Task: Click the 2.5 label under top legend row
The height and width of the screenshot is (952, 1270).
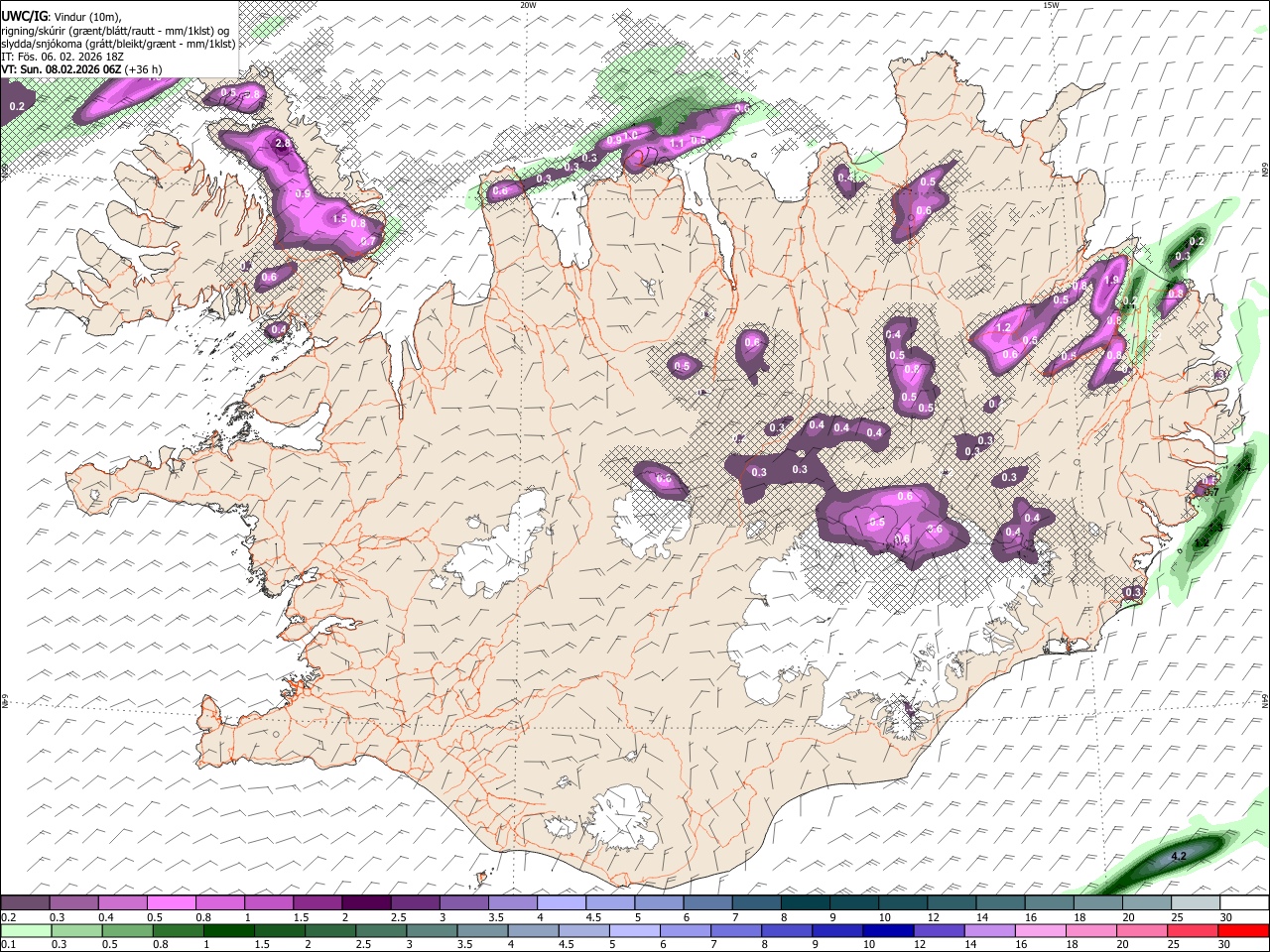Action: point(398,917)
